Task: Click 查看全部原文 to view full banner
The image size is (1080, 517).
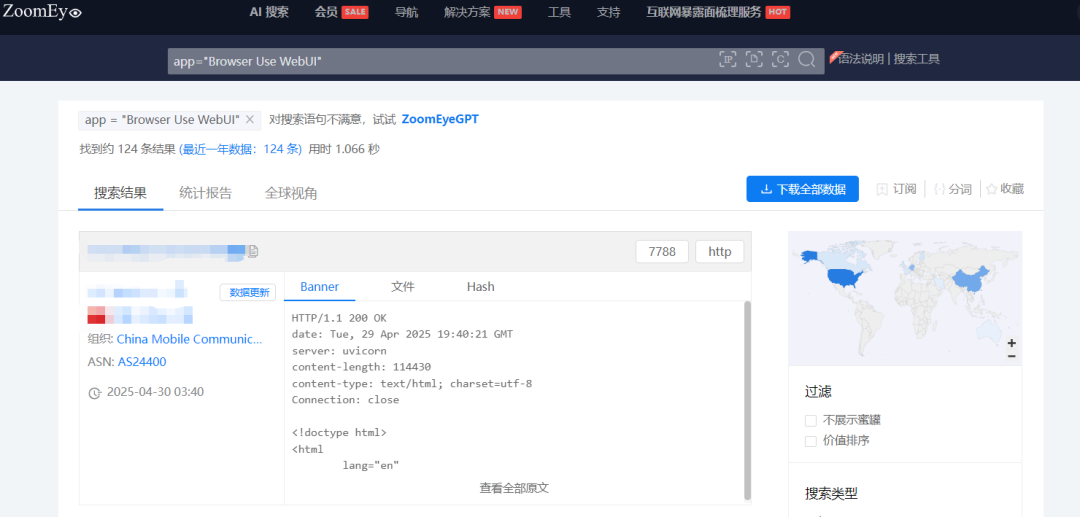Action: [x=514, y=488]
